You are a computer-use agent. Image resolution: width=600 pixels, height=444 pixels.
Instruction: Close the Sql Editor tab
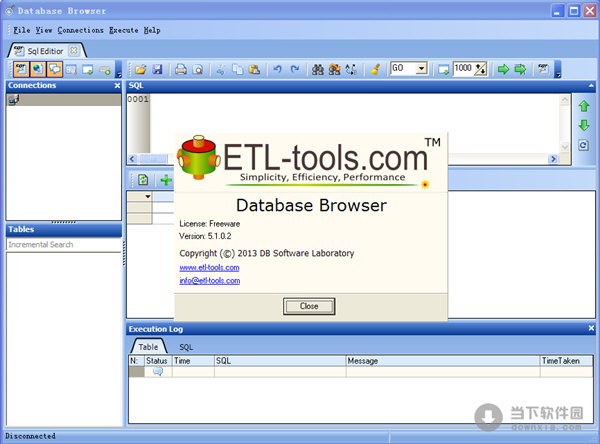click(73, 51)
